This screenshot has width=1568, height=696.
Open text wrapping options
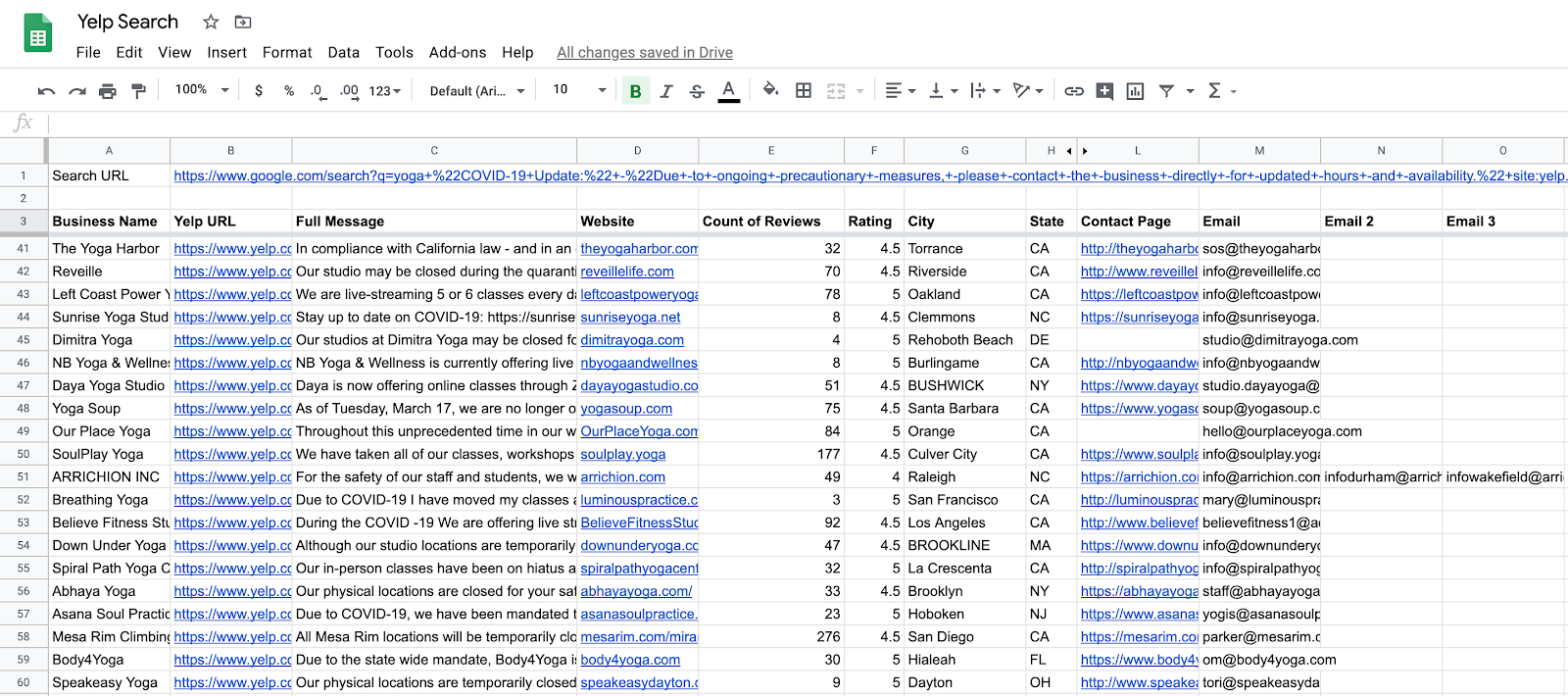[x=985, y=91]
